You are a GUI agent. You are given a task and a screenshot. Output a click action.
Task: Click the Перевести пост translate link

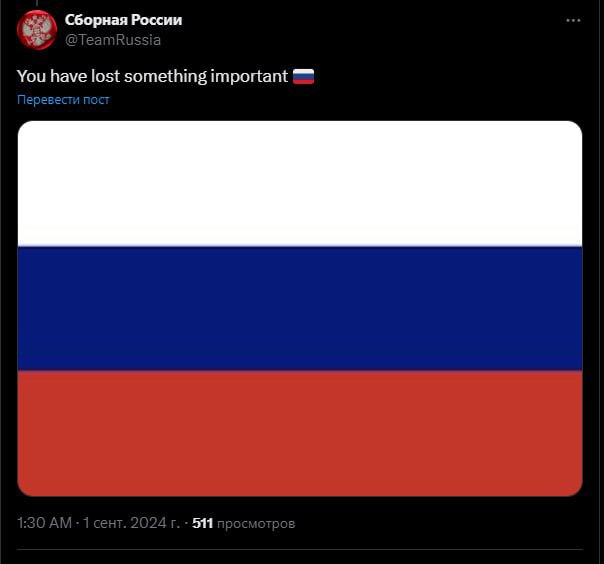click(63, 100)
